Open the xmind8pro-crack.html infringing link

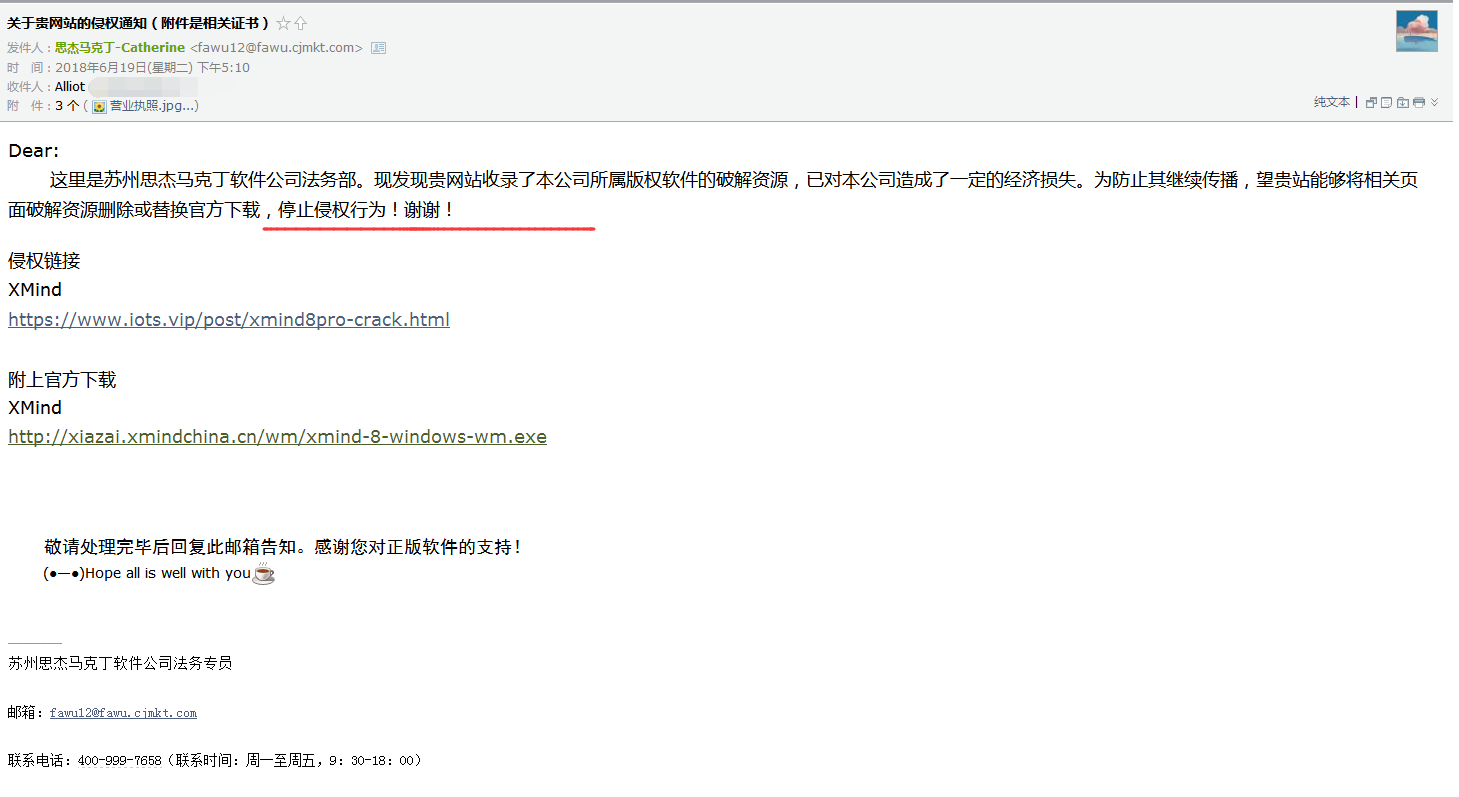(229, 320)
